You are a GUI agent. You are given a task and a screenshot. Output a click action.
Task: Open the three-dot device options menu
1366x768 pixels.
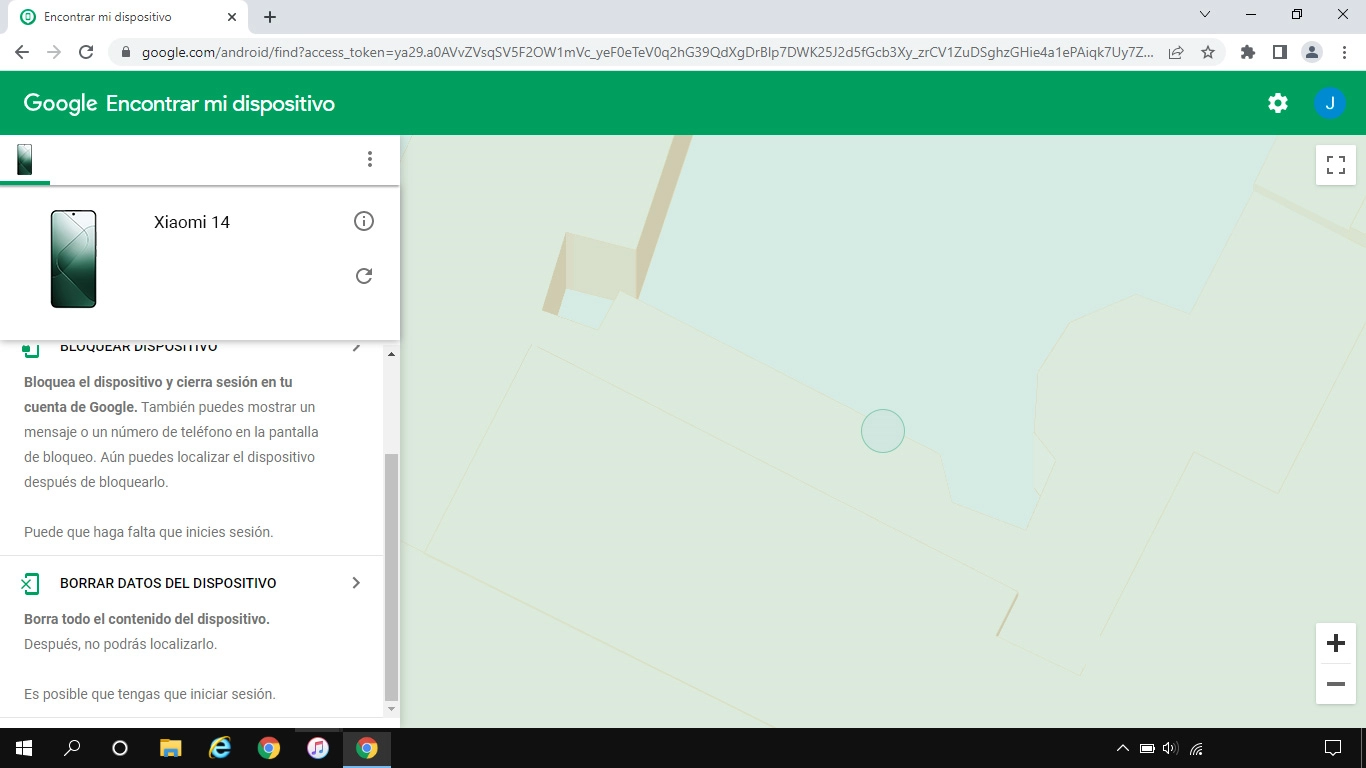(370, 159)
